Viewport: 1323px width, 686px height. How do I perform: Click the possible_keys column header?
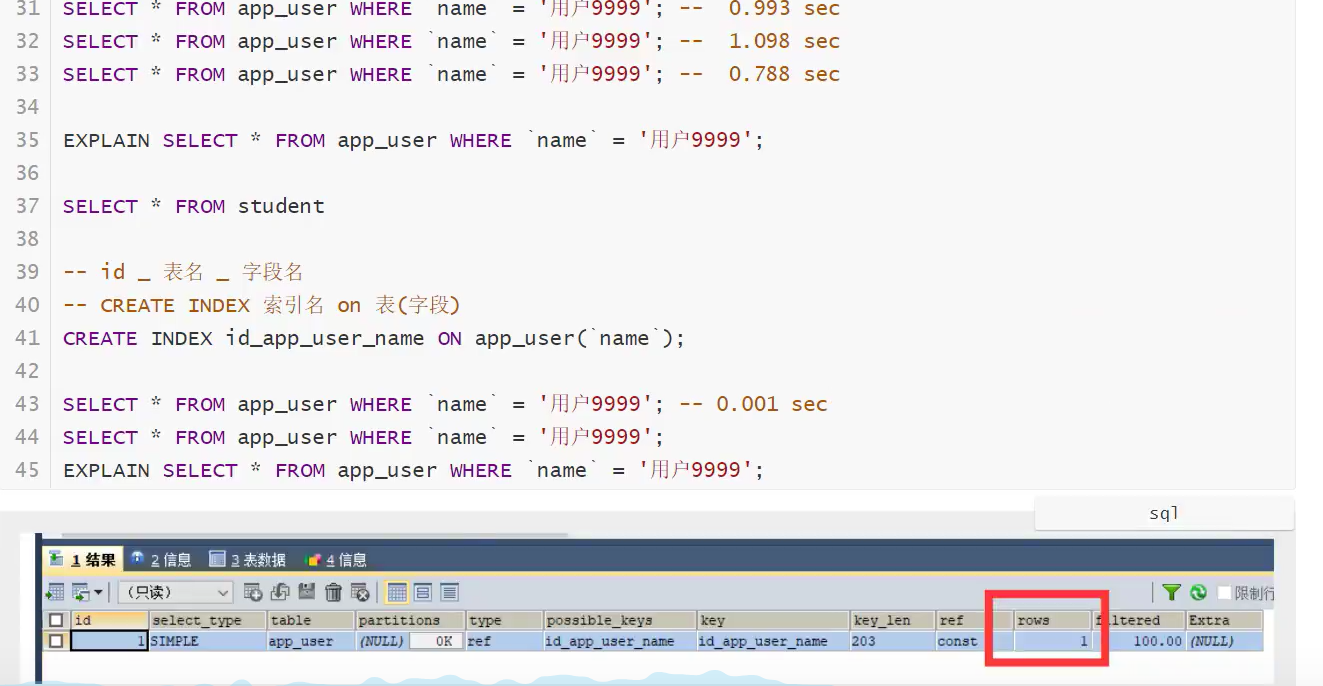620,620
